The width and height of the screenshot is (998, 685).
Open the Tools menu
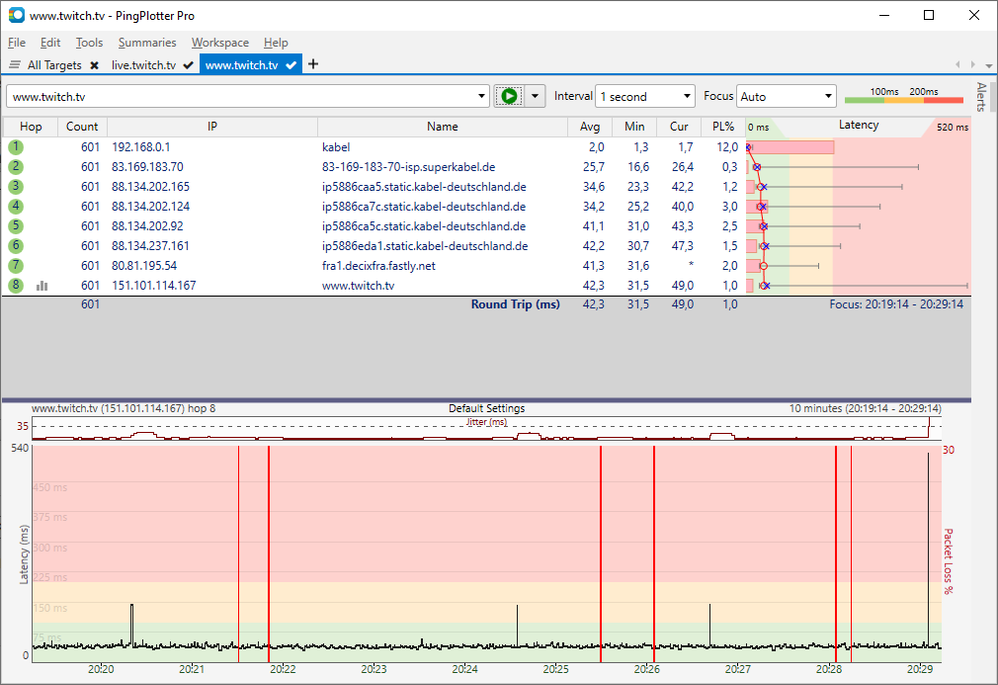point(89,43)
